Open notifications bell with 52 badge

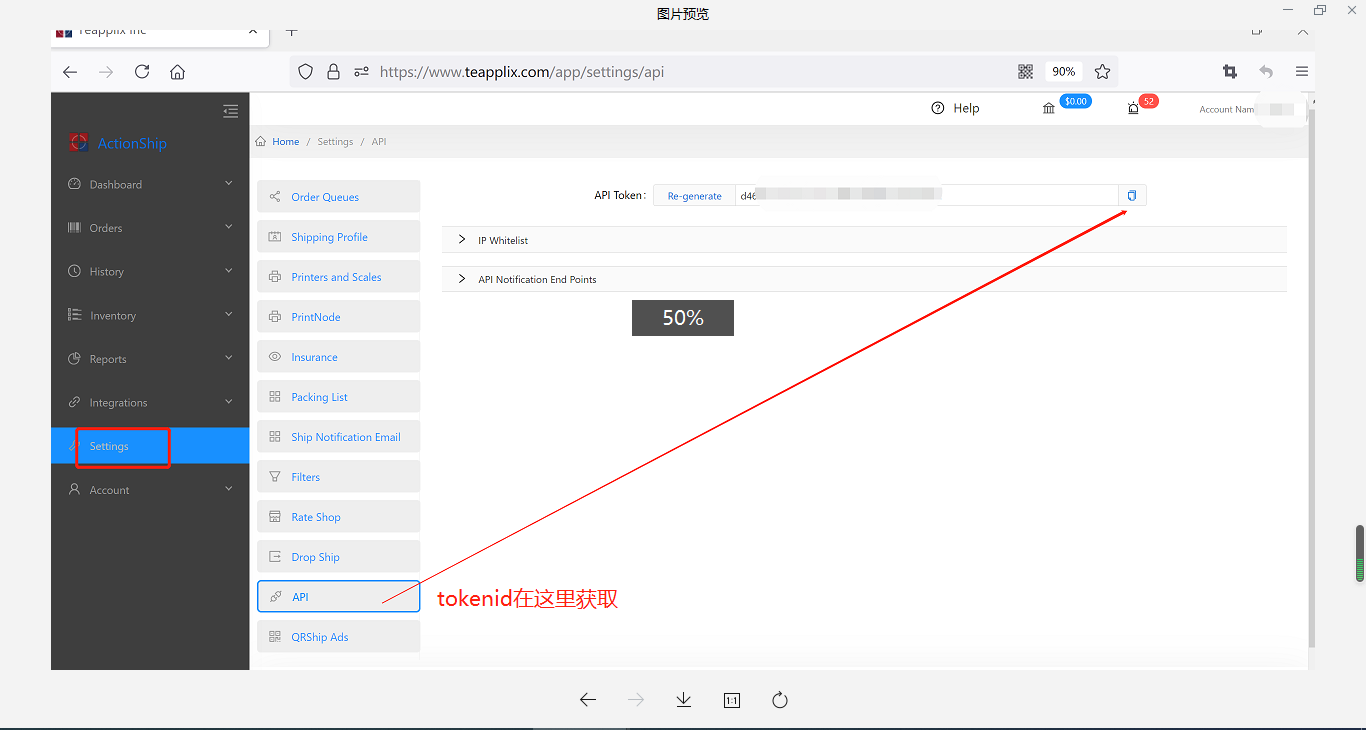[1133, 108]
